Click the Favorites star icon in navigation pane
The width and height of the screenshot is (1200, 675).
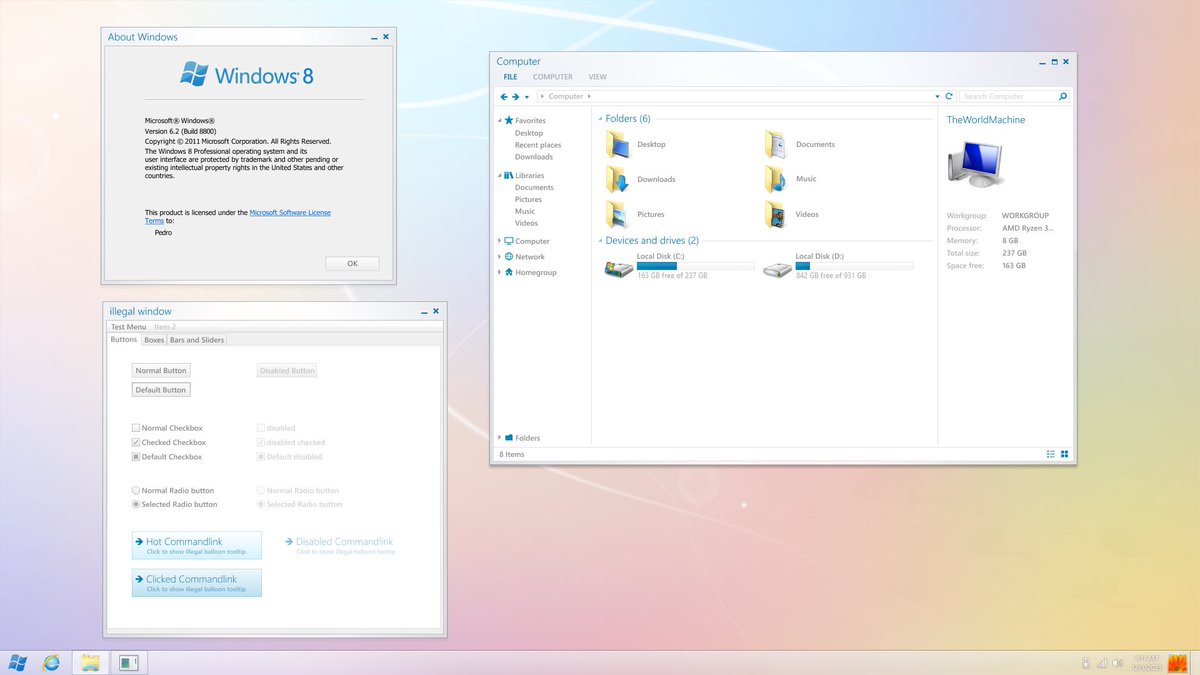pos(509,121)
